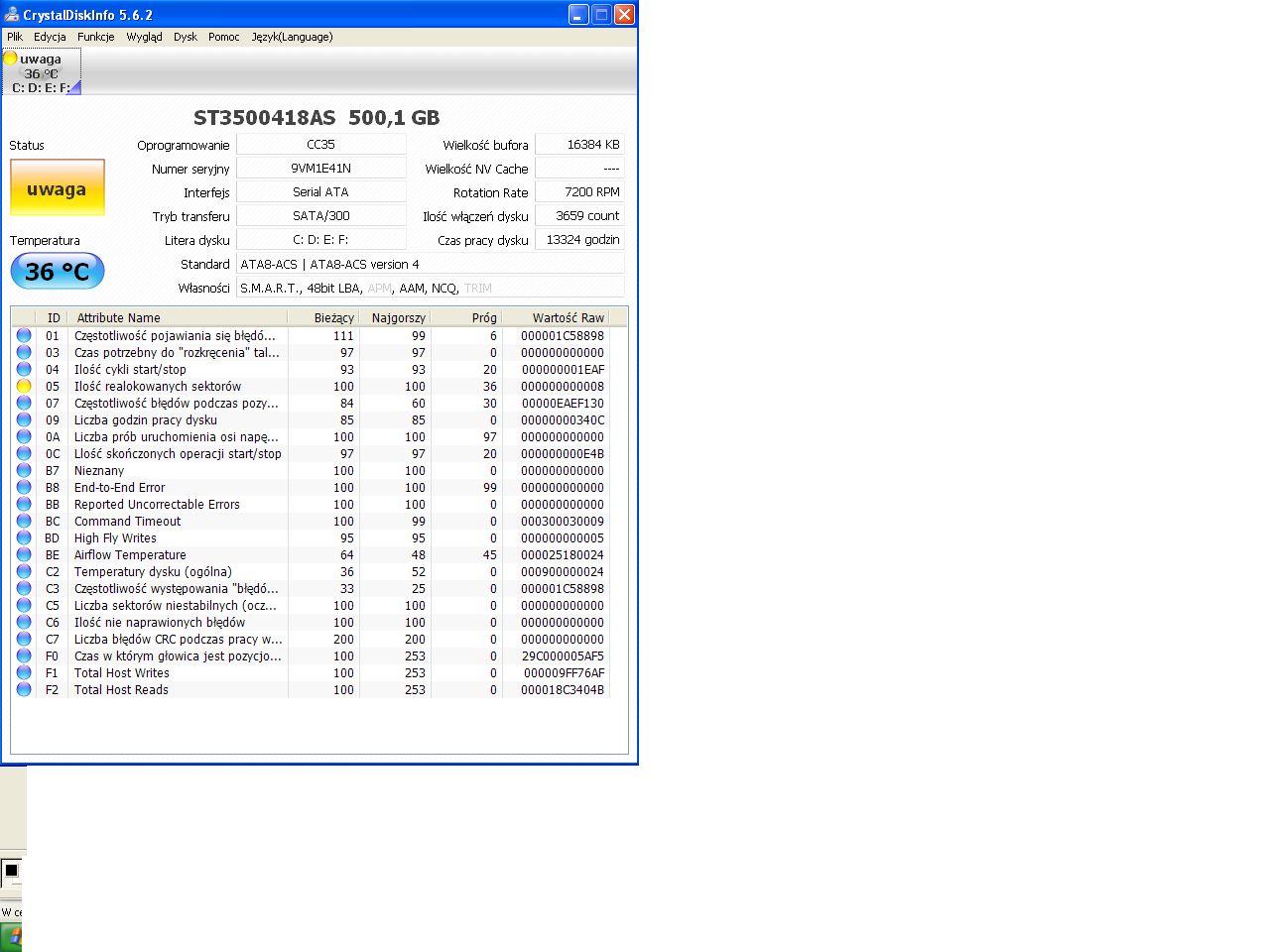Click the Wartość Raw column header
Image resolution: width=1270 pixels, height=952 pixels.
[556, 317]
